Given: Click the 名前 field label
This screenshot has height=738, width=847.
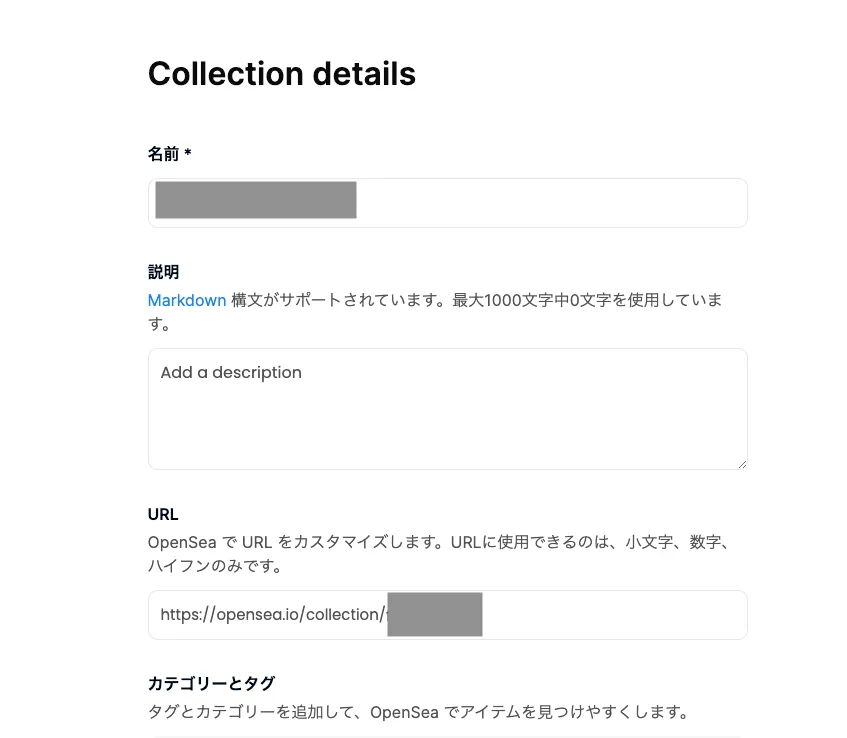Looking at the screenshot, I should pyautogui.click(x=164, y=154).
